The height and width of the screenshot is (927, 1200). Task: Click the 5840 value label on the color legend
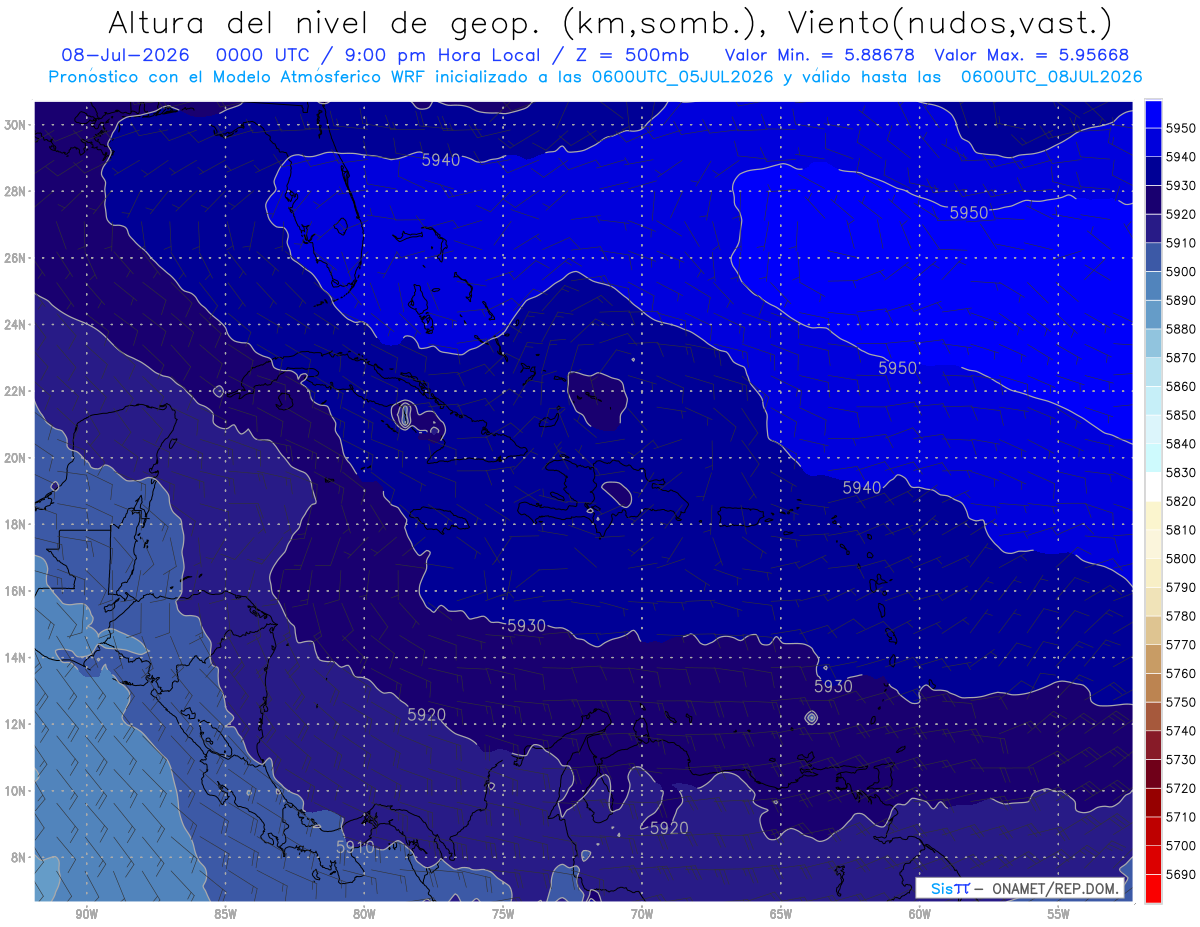(x=1180, y=444)
